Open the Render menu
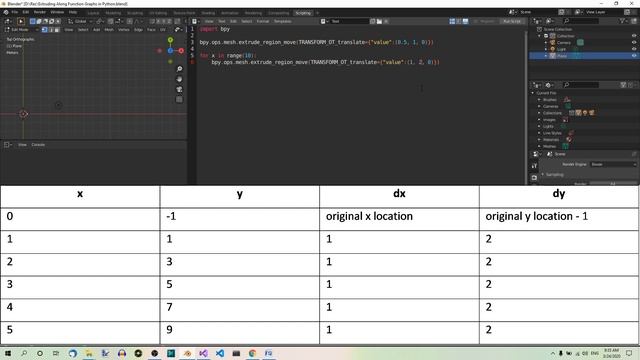 pos(40,12)
